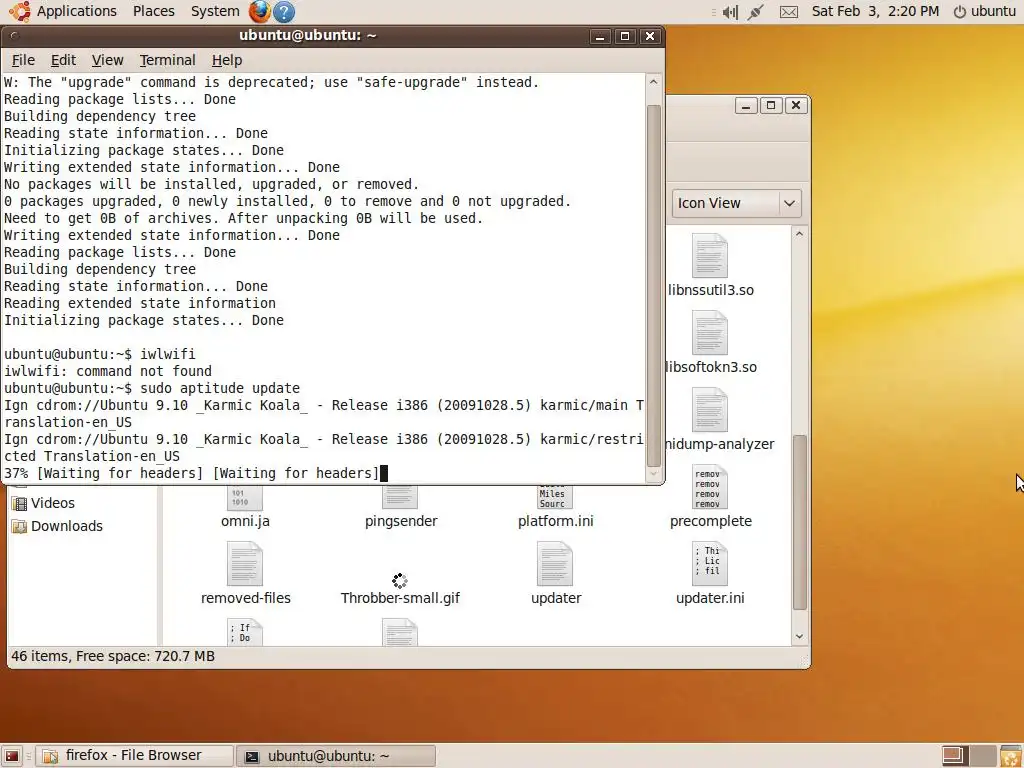
Task: Click File Browser scrollbar up arrow
Action: (799, 234)
